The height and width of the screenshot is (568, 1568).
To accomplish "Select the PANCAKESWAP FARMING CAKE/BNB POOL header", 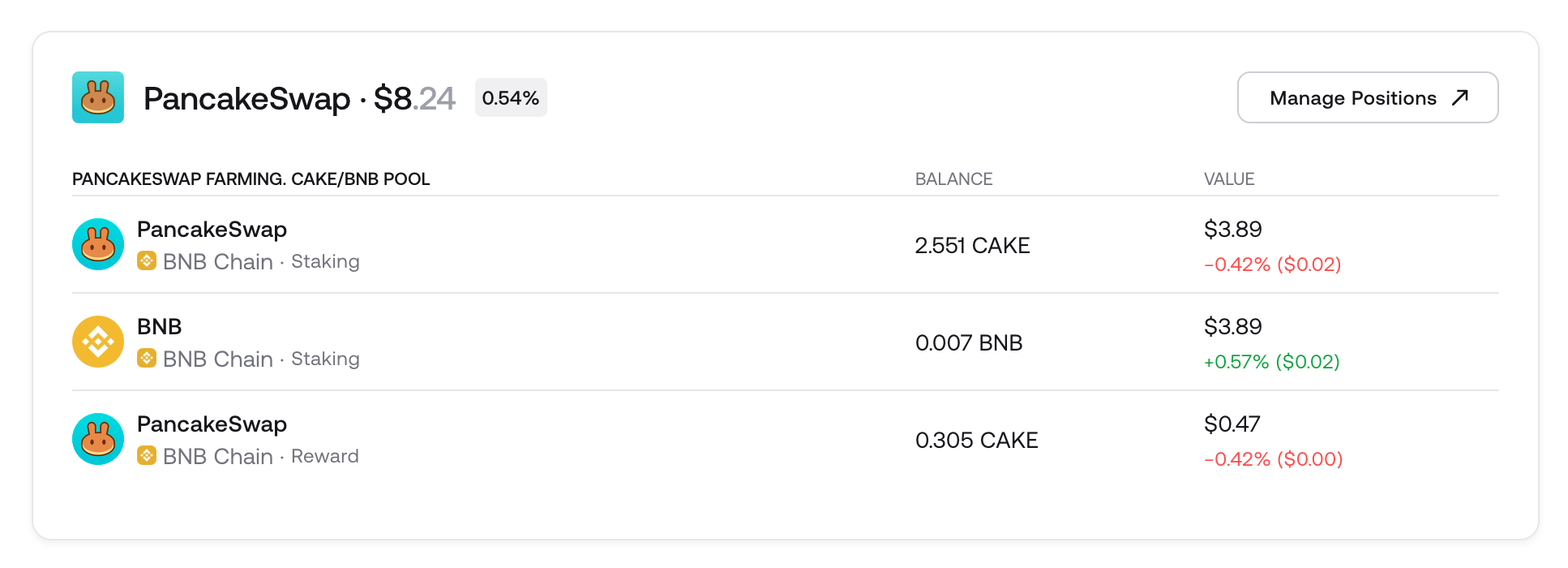I will coord(251,179).
